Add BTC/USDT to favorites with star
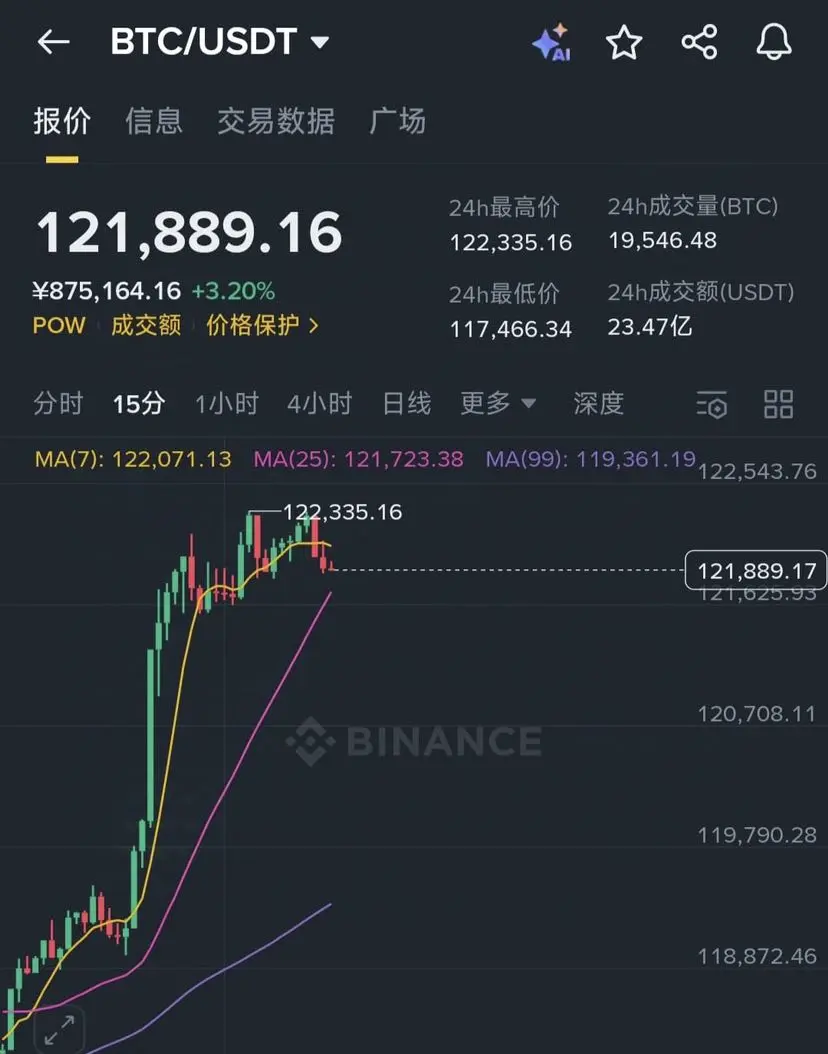 (x=624, y=42)
